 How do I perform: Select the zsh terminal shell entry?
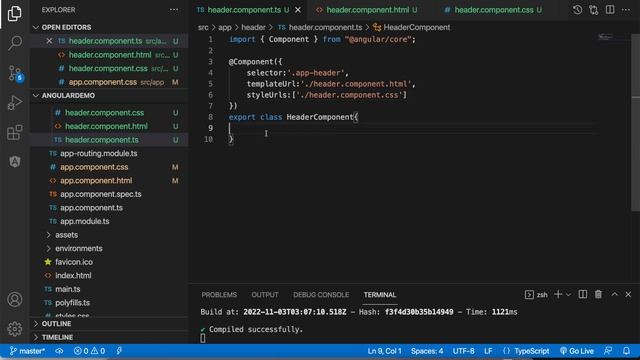pyautogui.click(x=536, y=295)
